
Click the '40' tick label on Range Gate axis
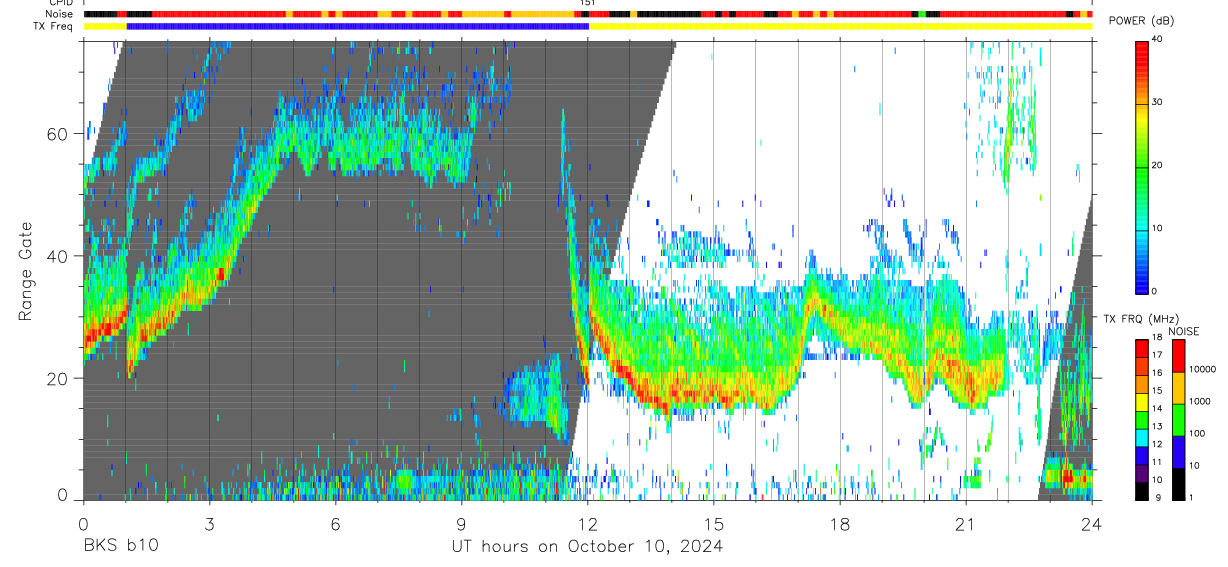click(x=59, y=255)
